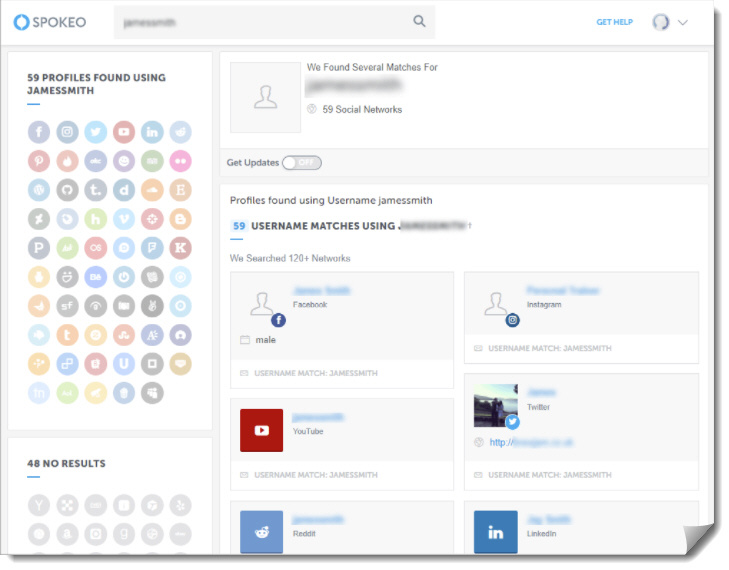Open the Tinder flame icon
729x570 pixels.
(x=67, y=161)
